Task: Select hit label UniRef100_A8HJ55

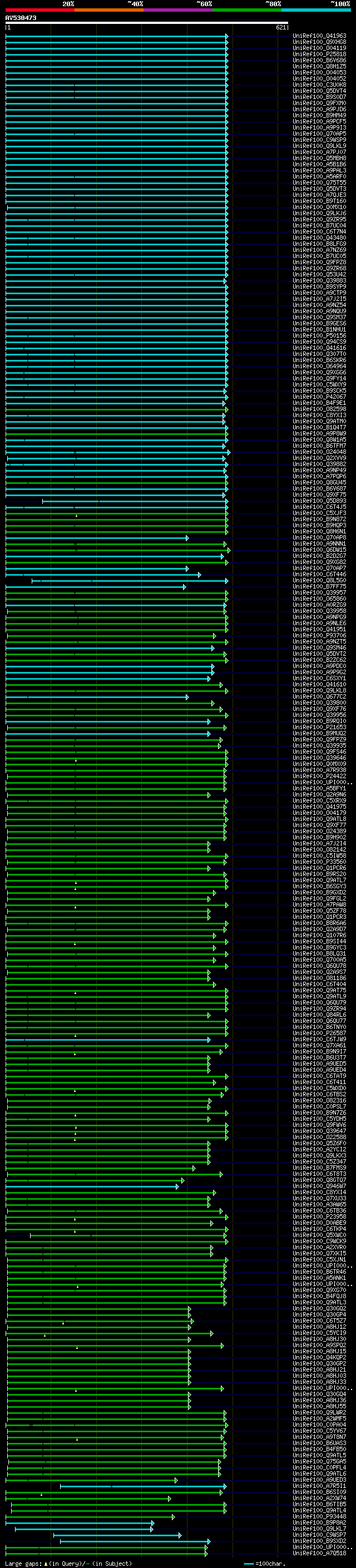Action: coord(319,1407)
